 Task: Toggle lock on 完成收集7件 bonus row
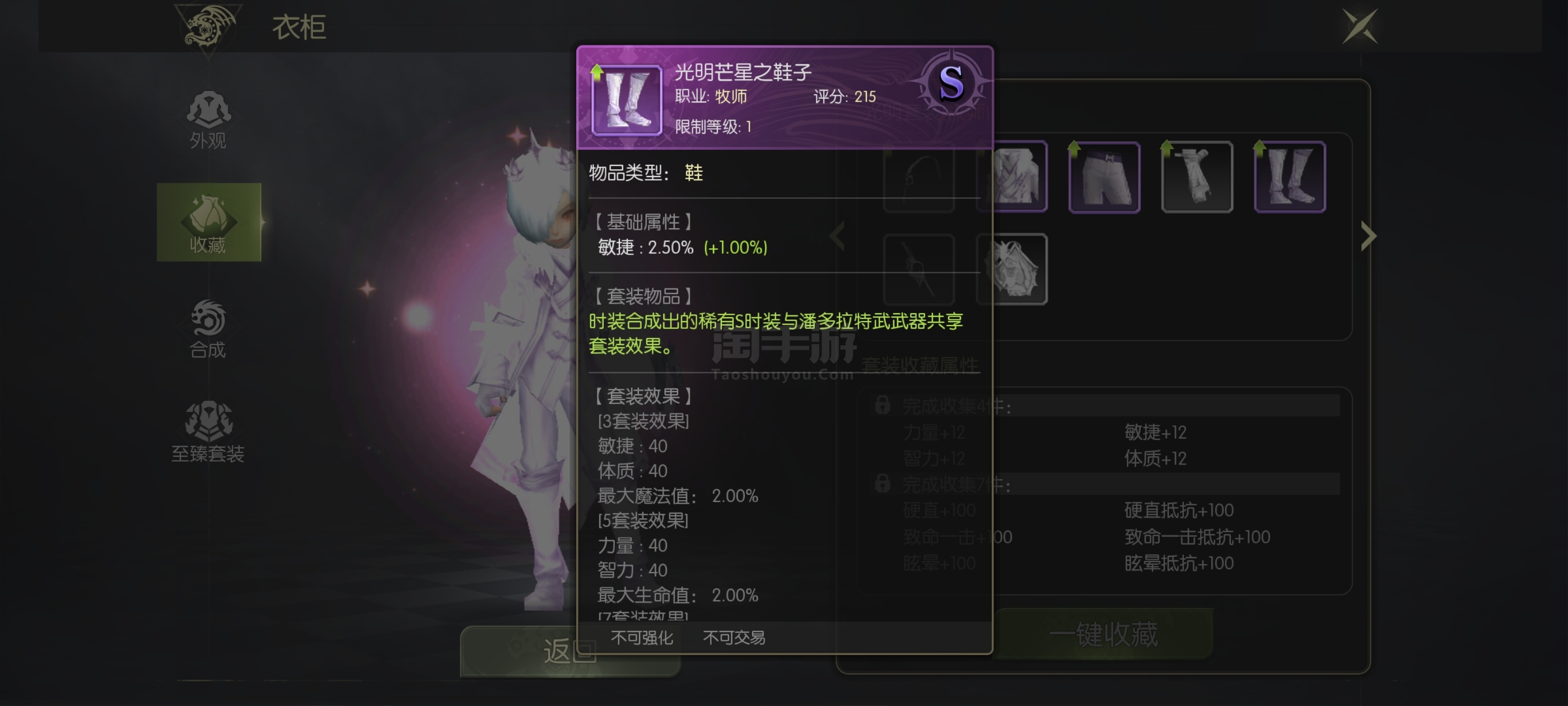(882, 484)
